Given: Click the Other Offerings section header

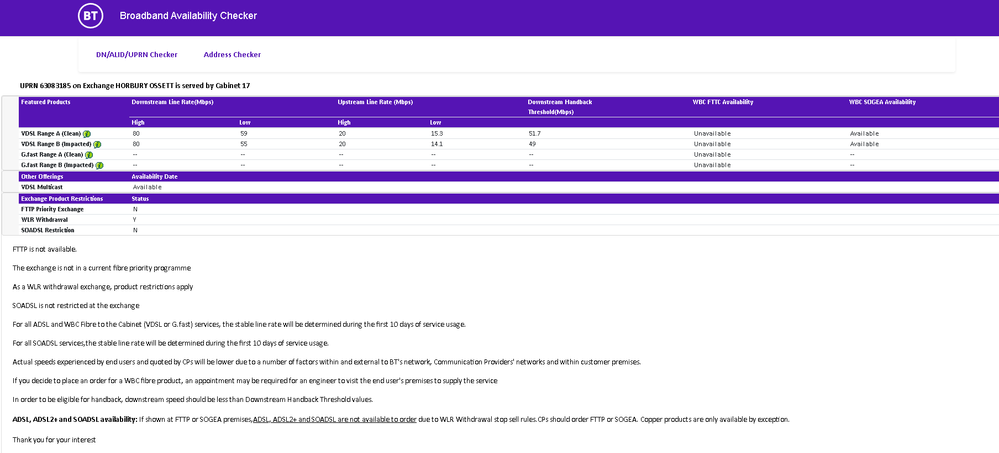Looking at the screenshot, I should [42, 176].
